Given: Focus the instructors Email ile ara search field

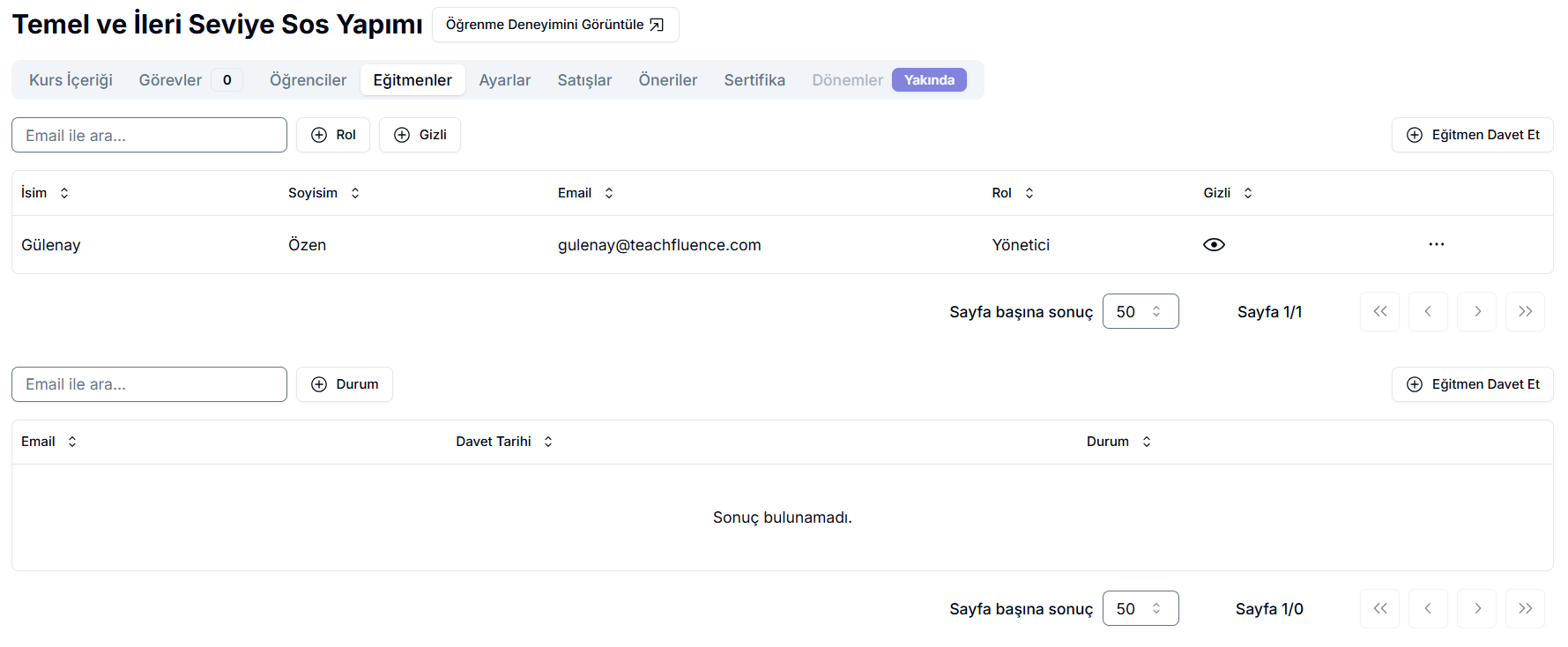Looking at the screenshot, I should click(x=149, y=135).
